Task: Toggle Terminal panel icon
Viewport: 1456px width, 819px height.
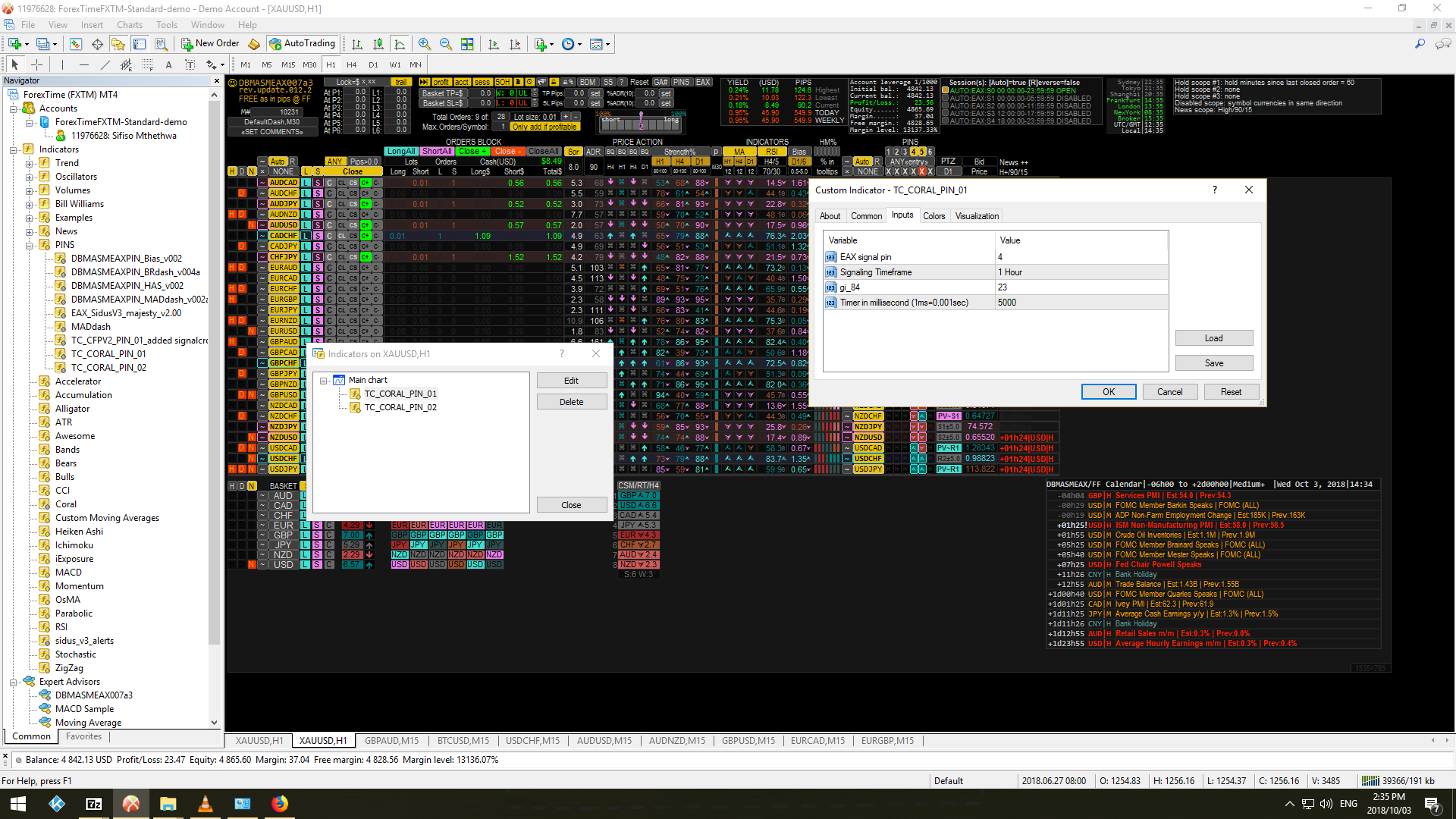Action: click(x=140, y=44)
